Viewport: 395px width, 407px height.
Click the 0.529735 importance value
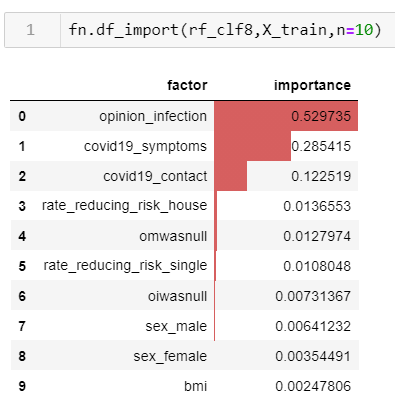(x=321, y=116)
